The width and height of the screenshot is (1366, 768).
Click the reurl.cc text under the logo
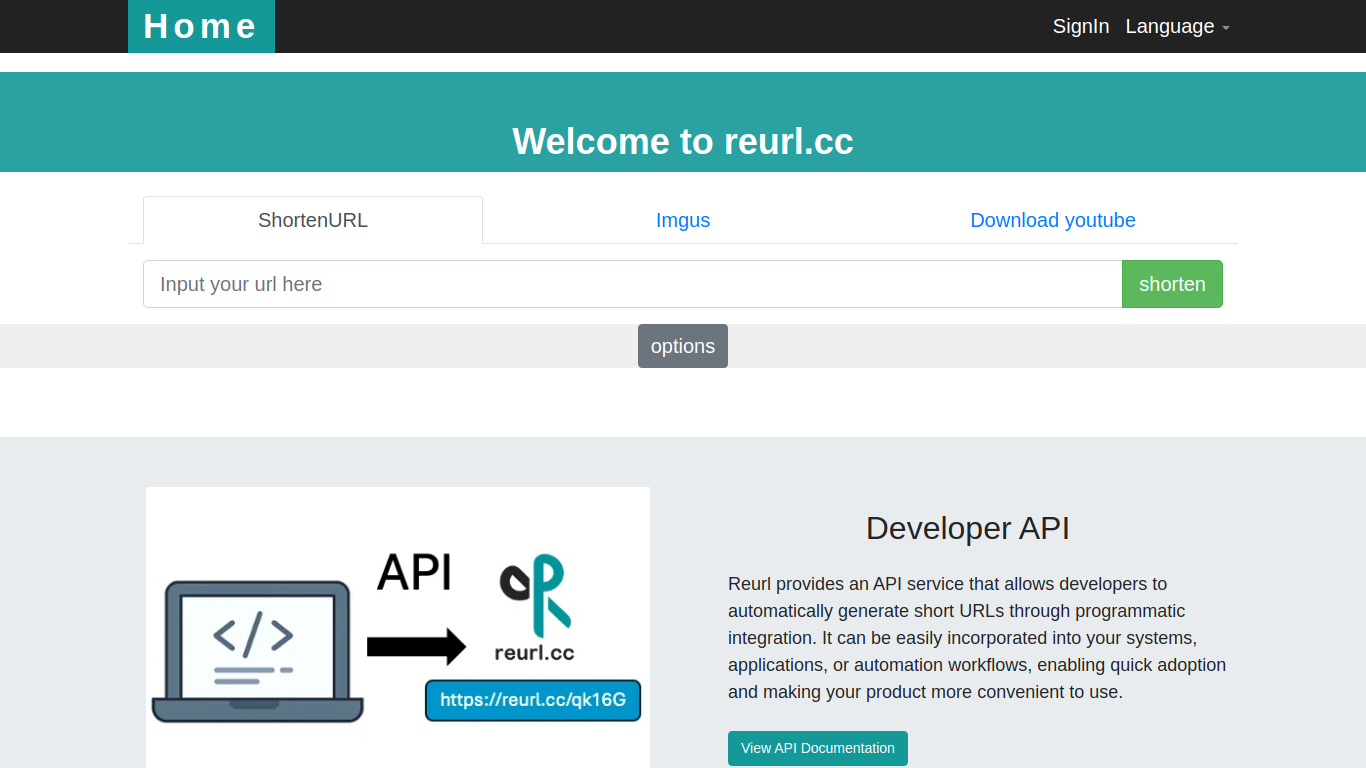[x=535, y=653]
